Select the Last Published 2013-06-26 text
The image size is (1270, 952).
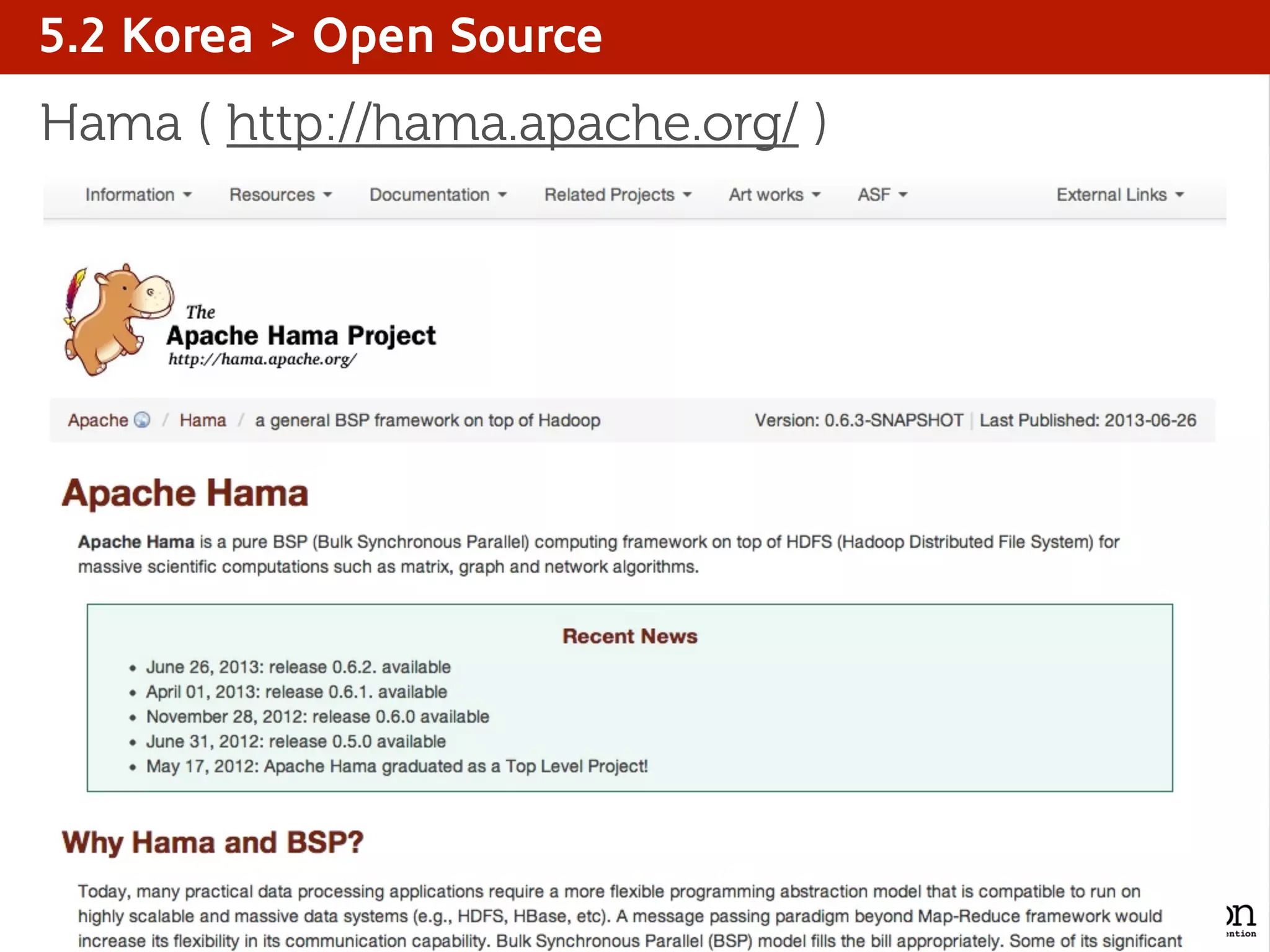(x=1088, y=420)
